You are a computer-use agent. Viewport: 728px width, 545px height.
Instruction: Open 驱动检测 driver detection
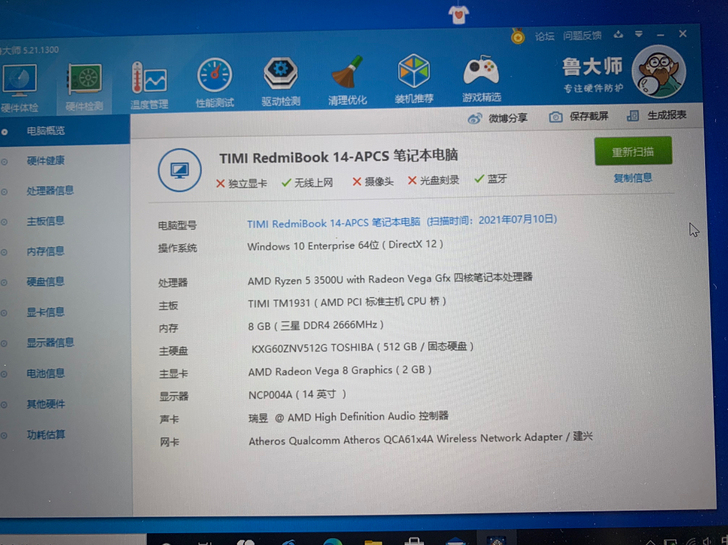pyautogui.click(x=280, y=82)
